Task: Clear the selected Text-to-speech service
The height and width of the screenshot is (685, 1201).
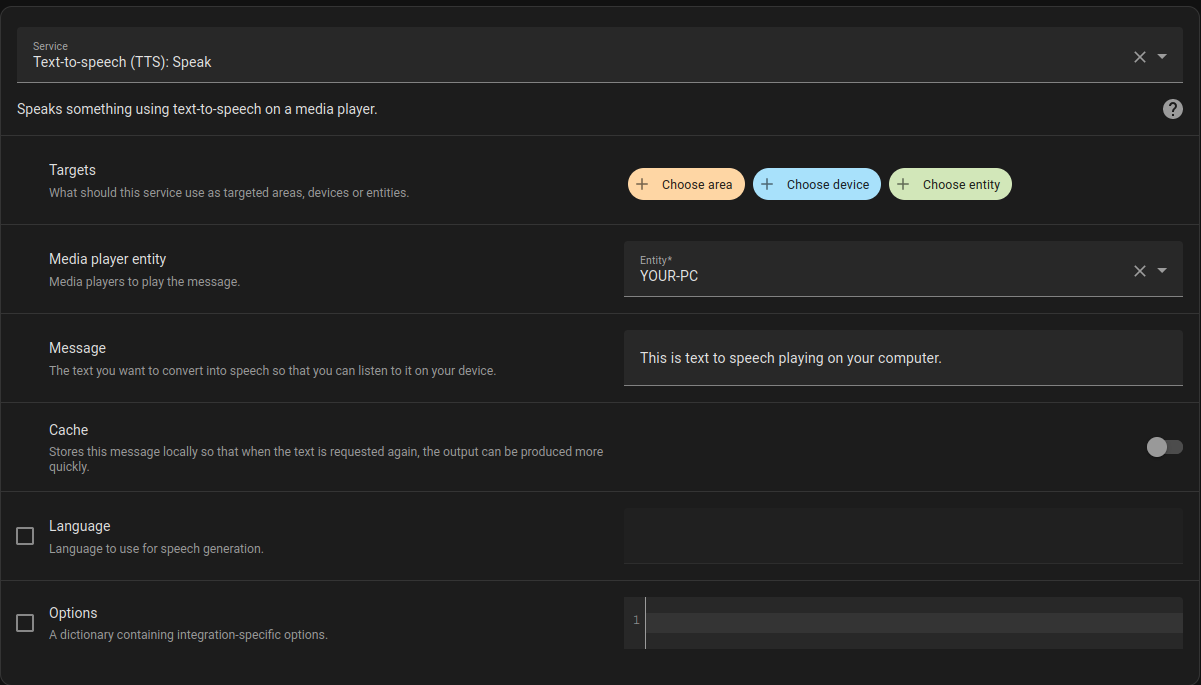Action: tap(1139, 56)
